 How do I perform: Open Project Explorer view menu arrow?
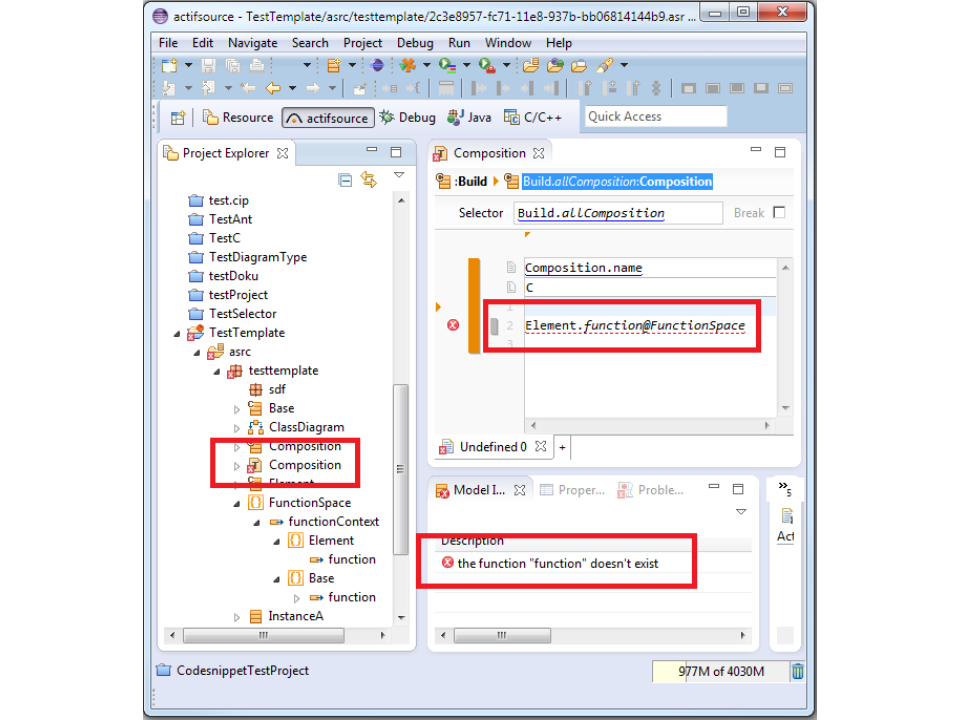point(399,175)
